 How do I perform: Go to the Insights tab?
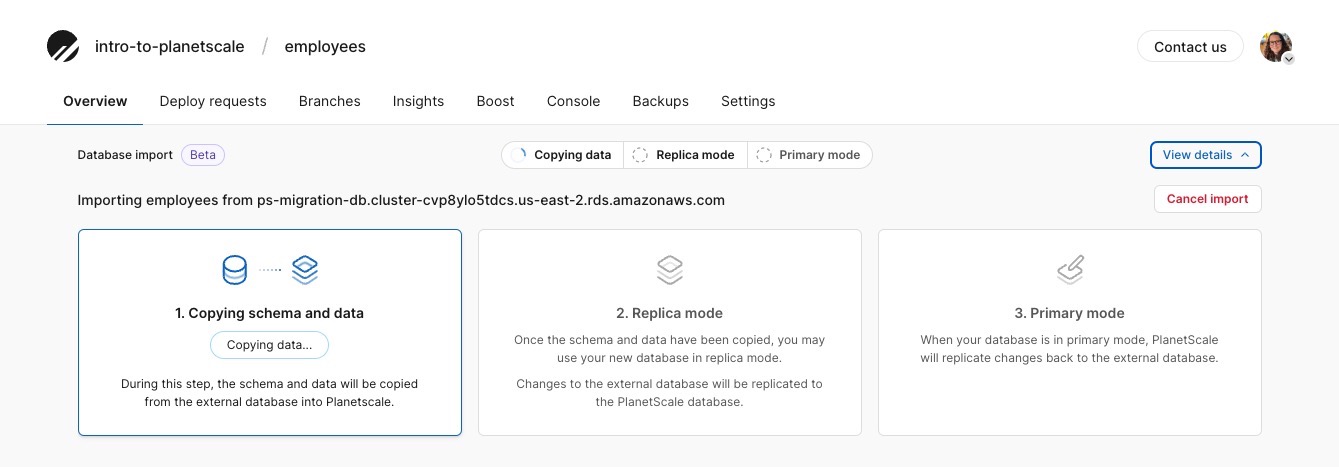[418, 101]
